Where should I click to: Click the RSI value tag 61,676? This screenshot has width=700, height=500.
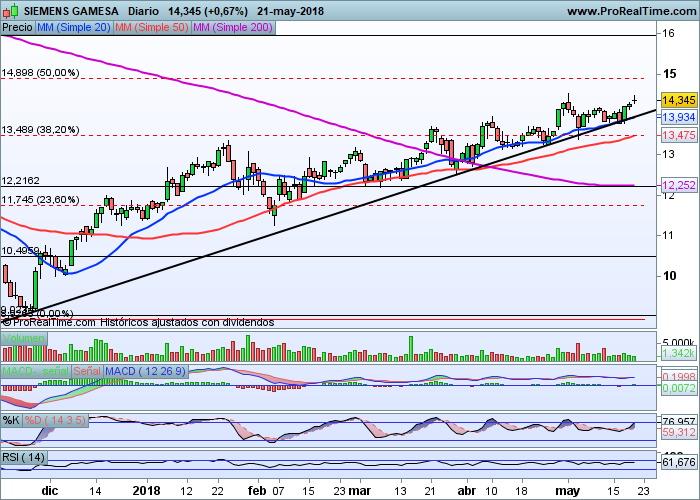coord(678,462)
